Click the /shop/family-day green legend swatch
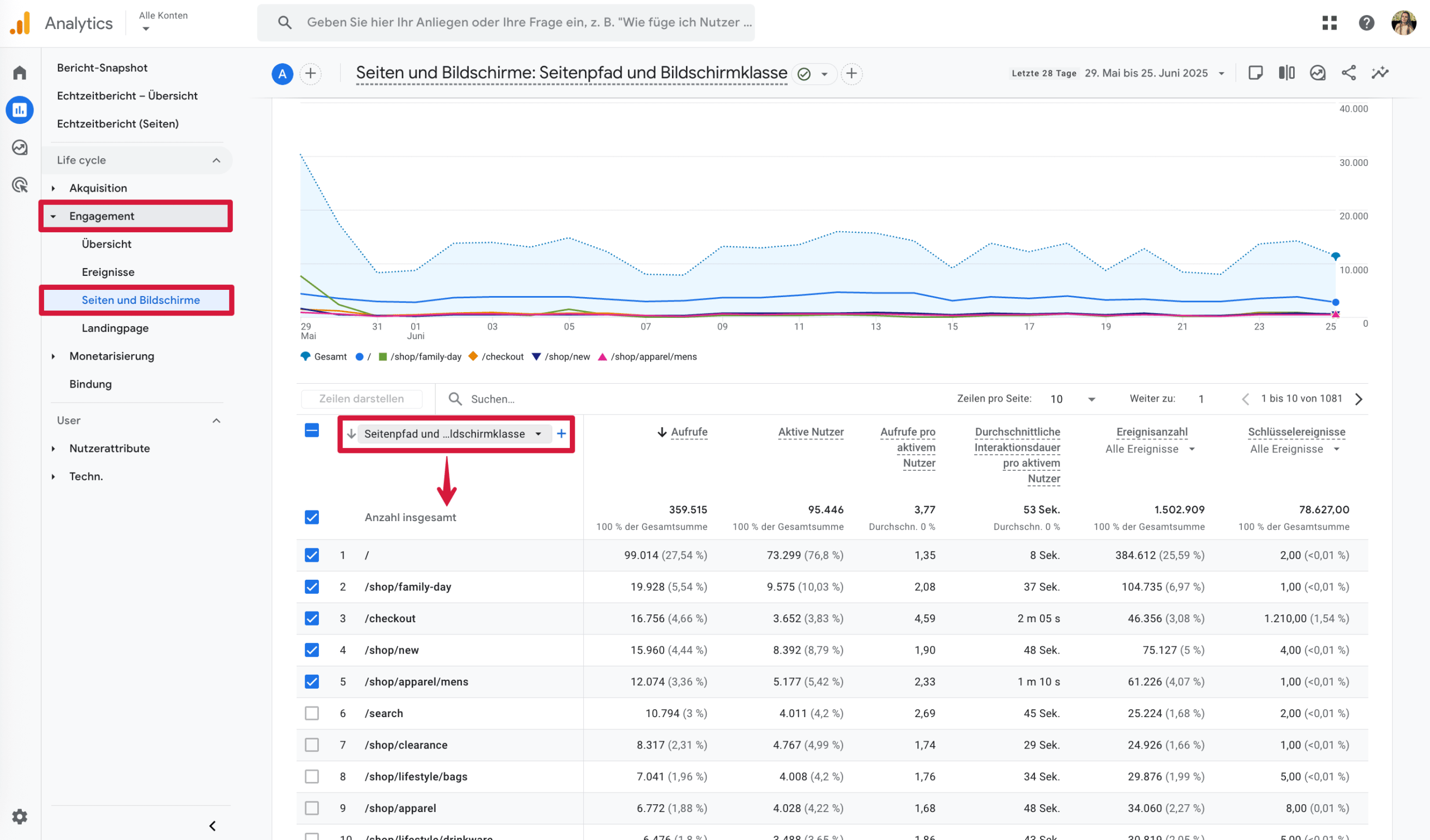Viewport: 1430px width, 840px height. click(383, 356)
